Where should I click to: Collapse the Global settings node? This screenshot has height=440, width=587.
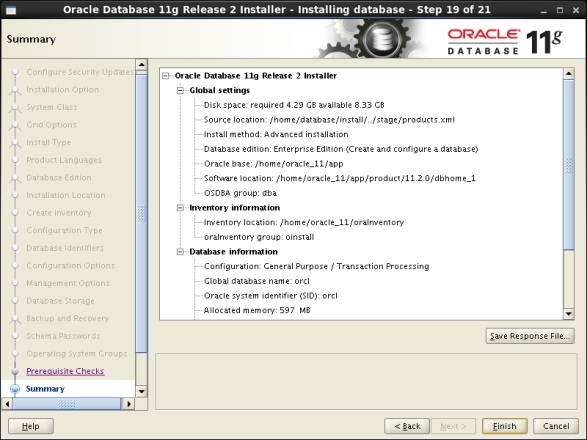180,91
